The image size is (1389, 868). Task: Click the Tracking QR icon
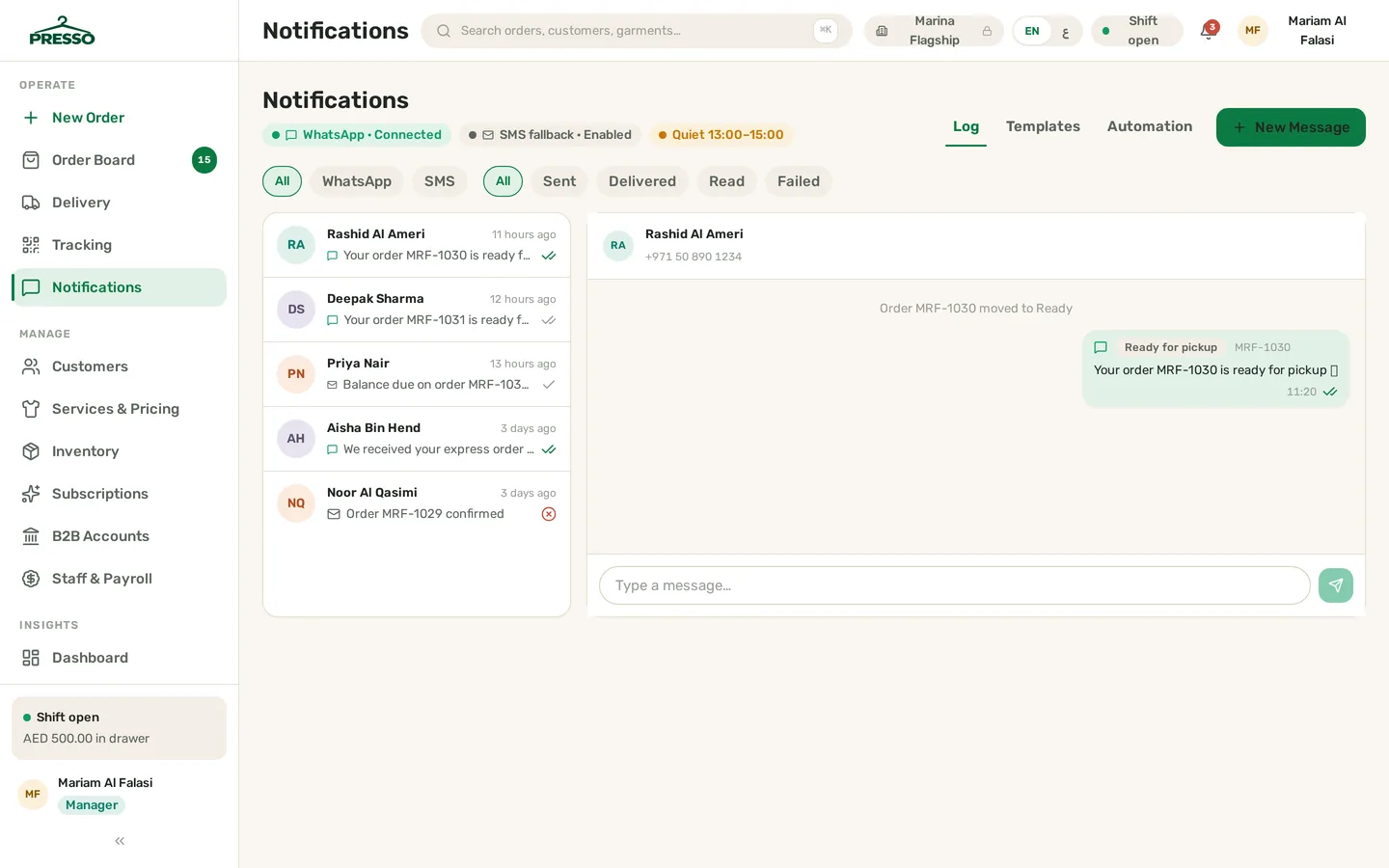pos(31,245)
